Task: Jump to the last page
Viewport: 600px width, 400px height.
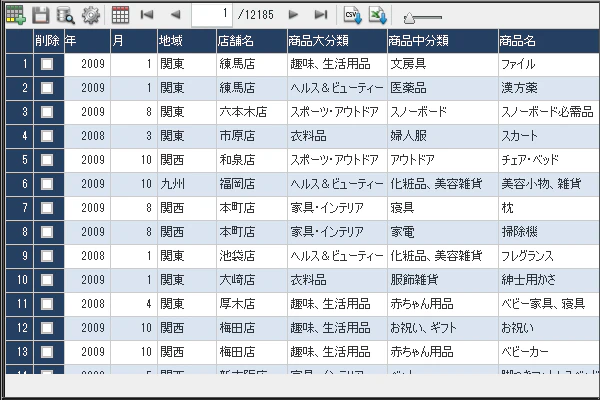Action: tap(321, 15)
